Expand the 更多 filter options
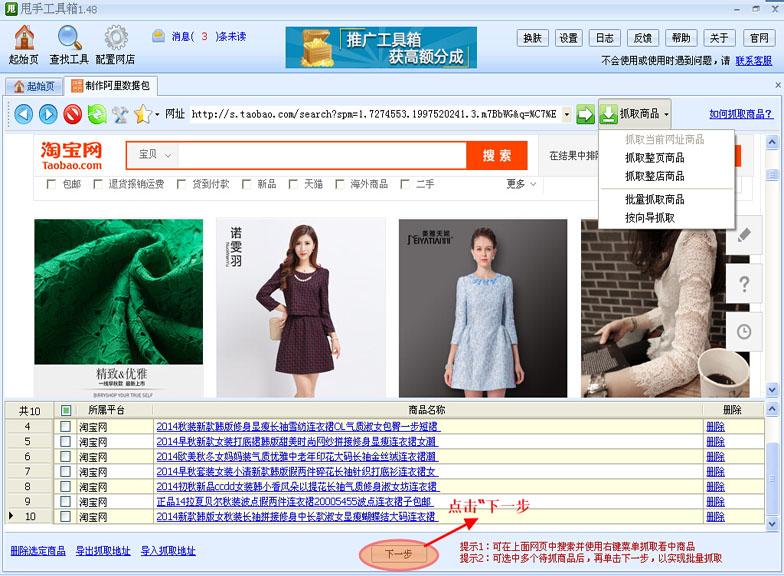Image resolution: width=784 pixels, height=576 pixels. [521, 184]
